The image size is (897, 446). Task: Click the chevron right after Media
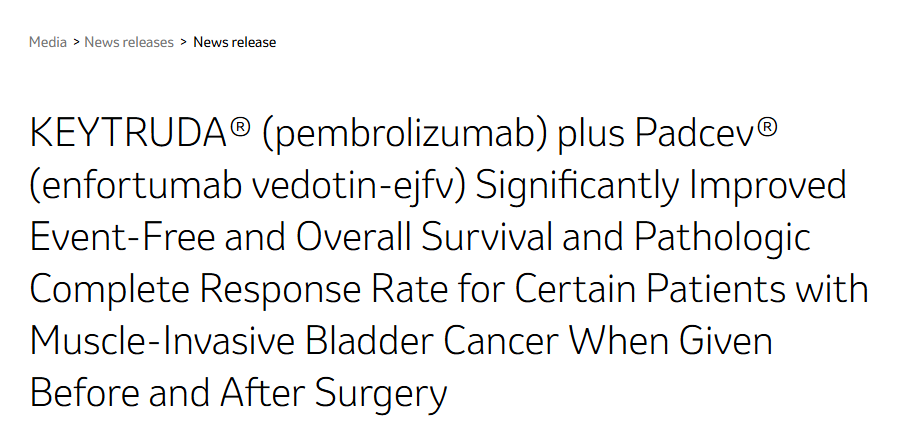click(x=76, y=42)
